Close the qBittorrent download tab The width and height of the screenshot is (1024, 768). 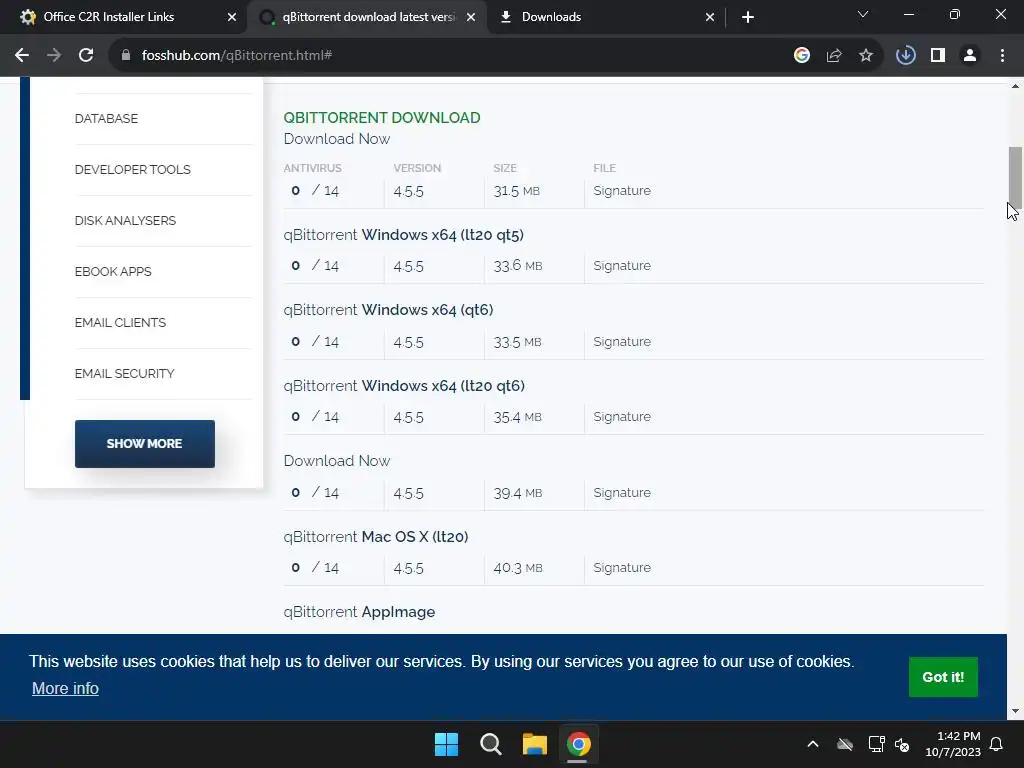(x=471, y=17)
